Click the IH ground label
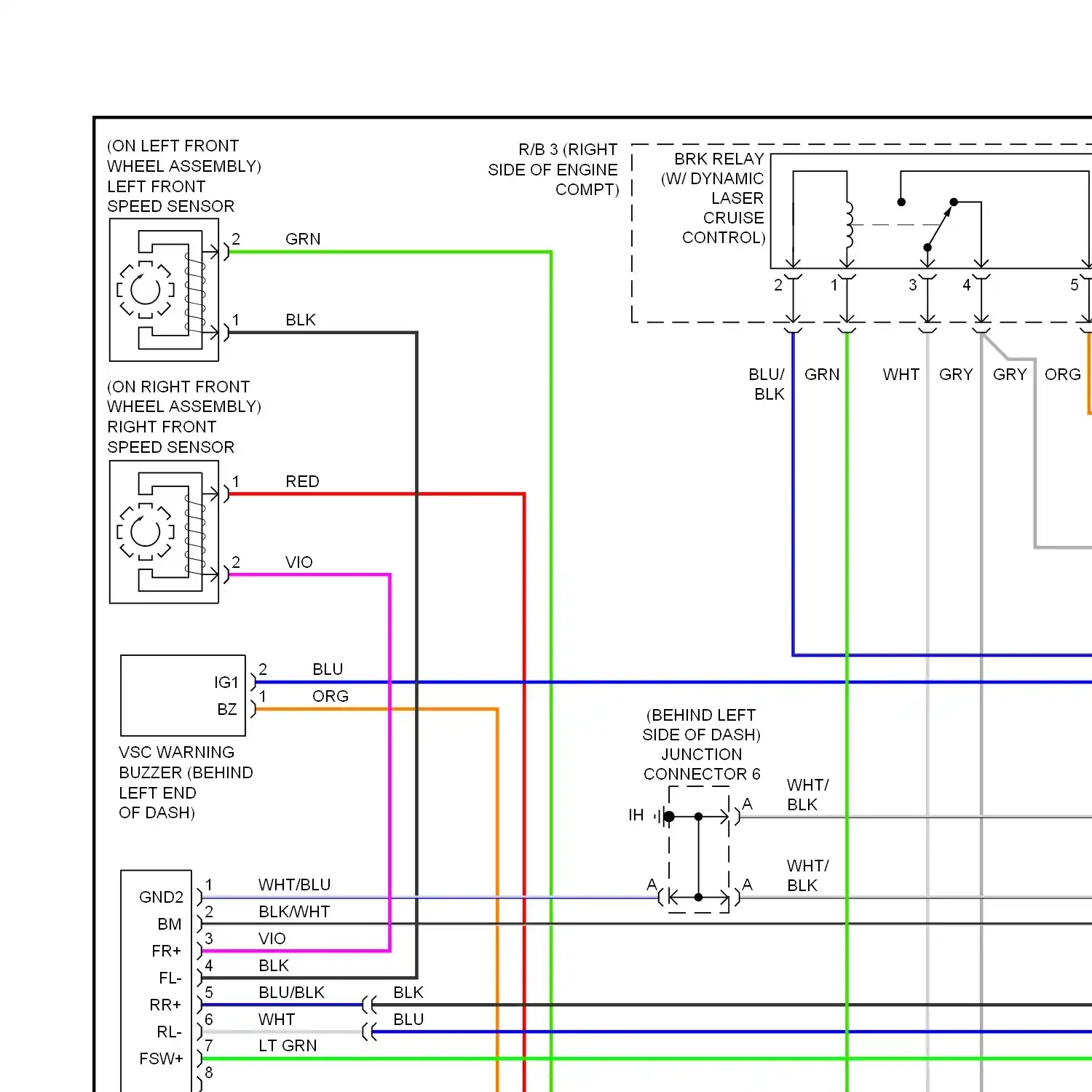The height and width of the screenshot is (1092, 1092). (x=636, y=815)
